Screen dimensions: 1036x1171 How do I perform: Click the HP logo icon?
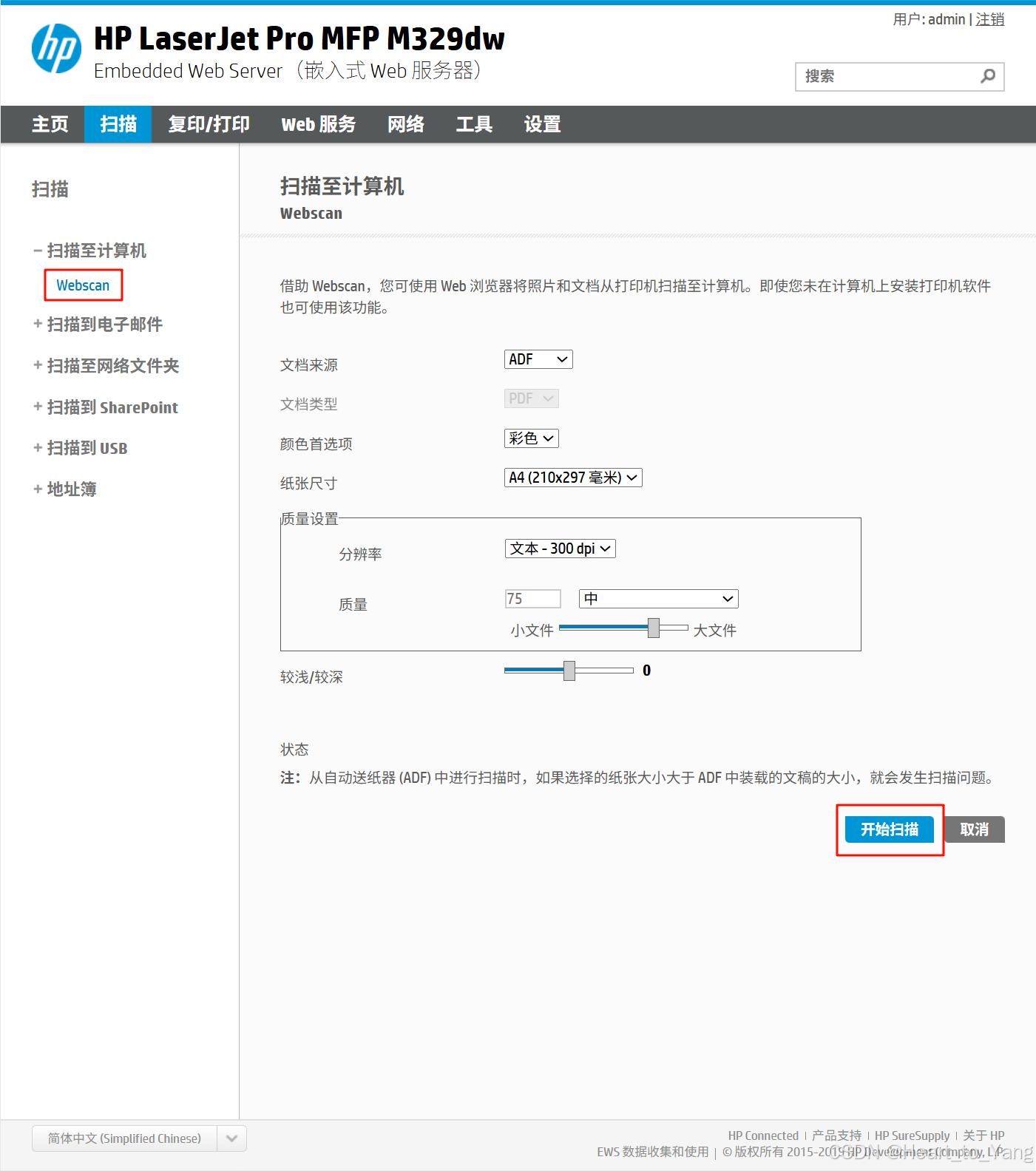[56, 48]
